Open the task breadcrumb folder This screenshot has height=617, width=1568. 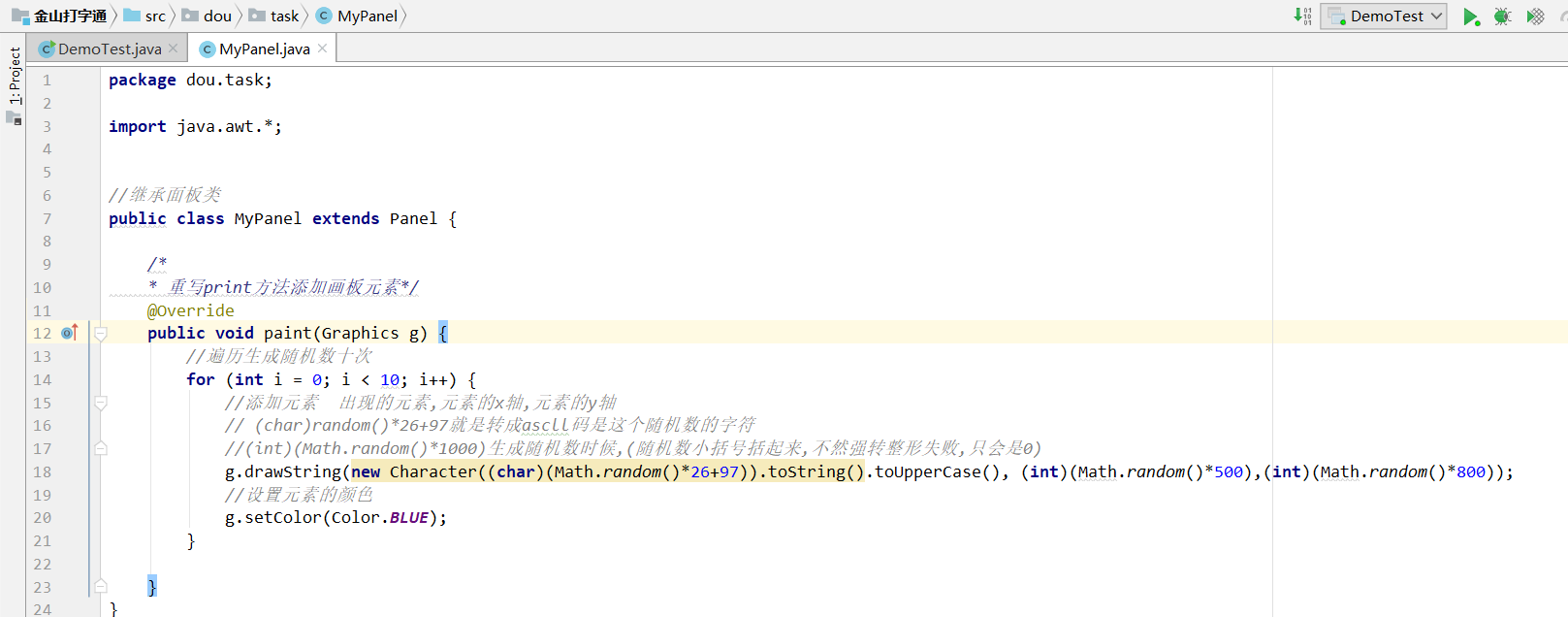tap(274, 16)
